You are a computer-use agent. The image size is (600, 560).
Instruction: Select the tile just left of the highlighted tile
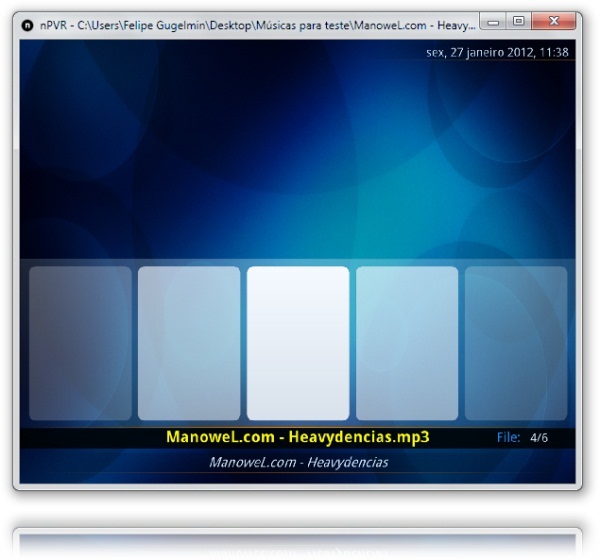pyautogui.click(x=189, y=343)
